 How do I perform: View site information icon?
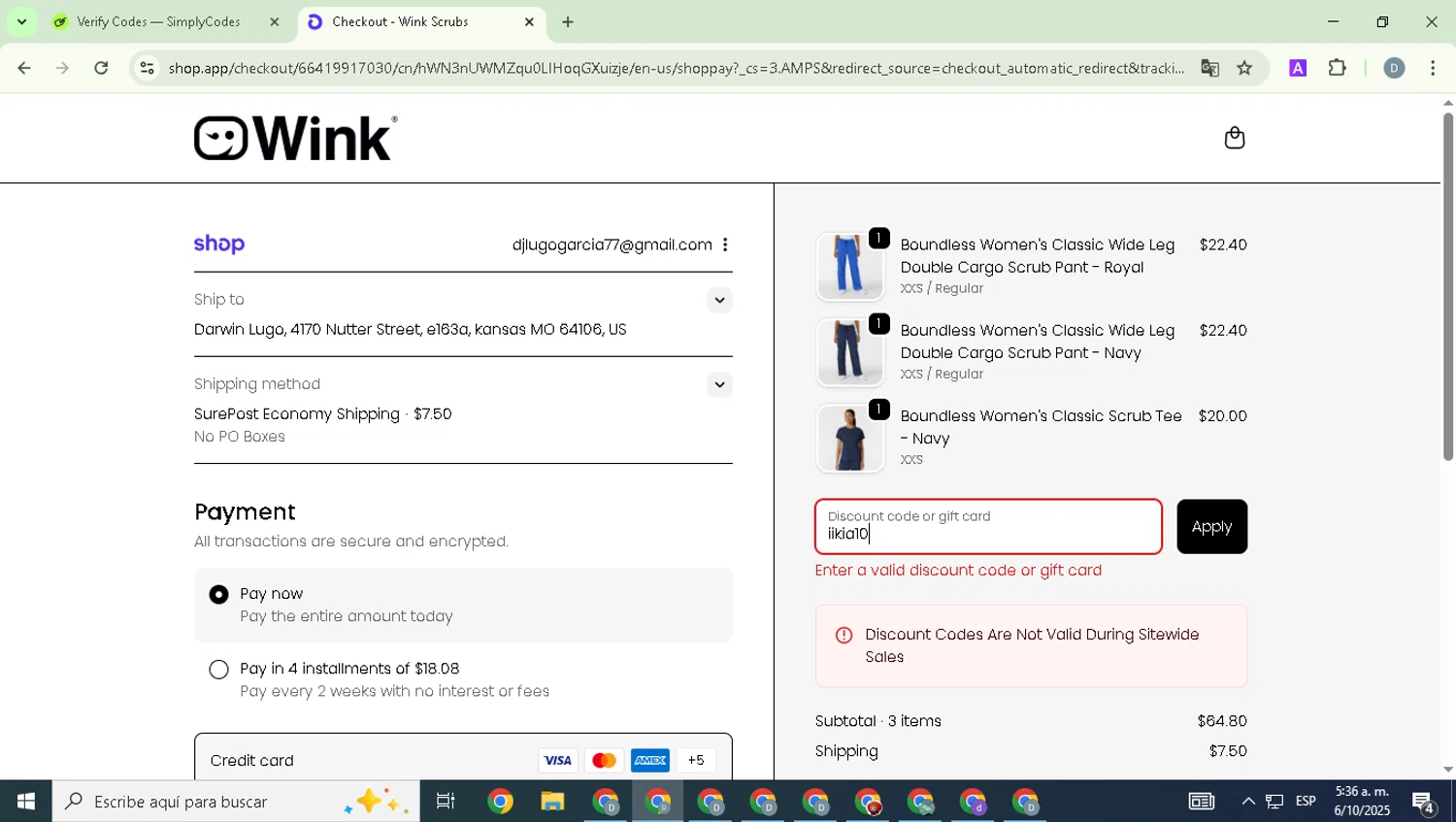(147, 68)
